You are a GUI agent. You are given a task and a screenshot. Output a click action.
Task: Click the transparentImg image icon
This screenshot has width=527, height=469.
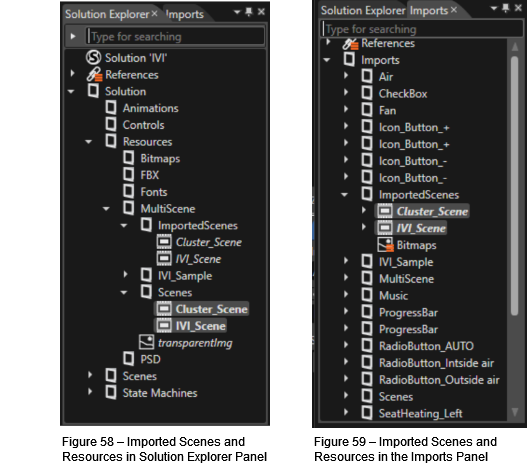click(x=147, y=342)
